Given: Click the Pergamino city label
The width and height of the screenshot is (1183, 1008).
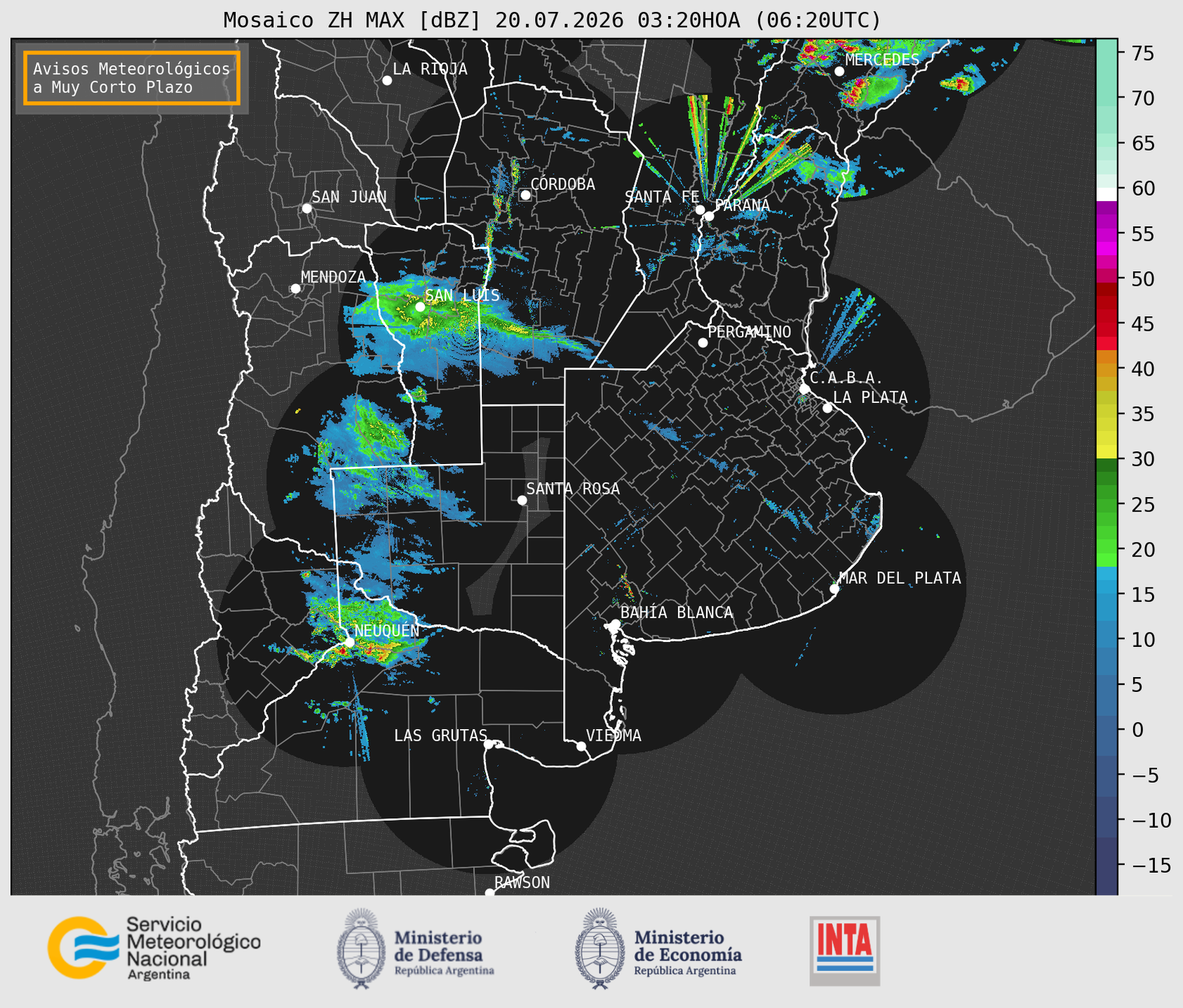Looking at the screenshot, I should (750, 332).
